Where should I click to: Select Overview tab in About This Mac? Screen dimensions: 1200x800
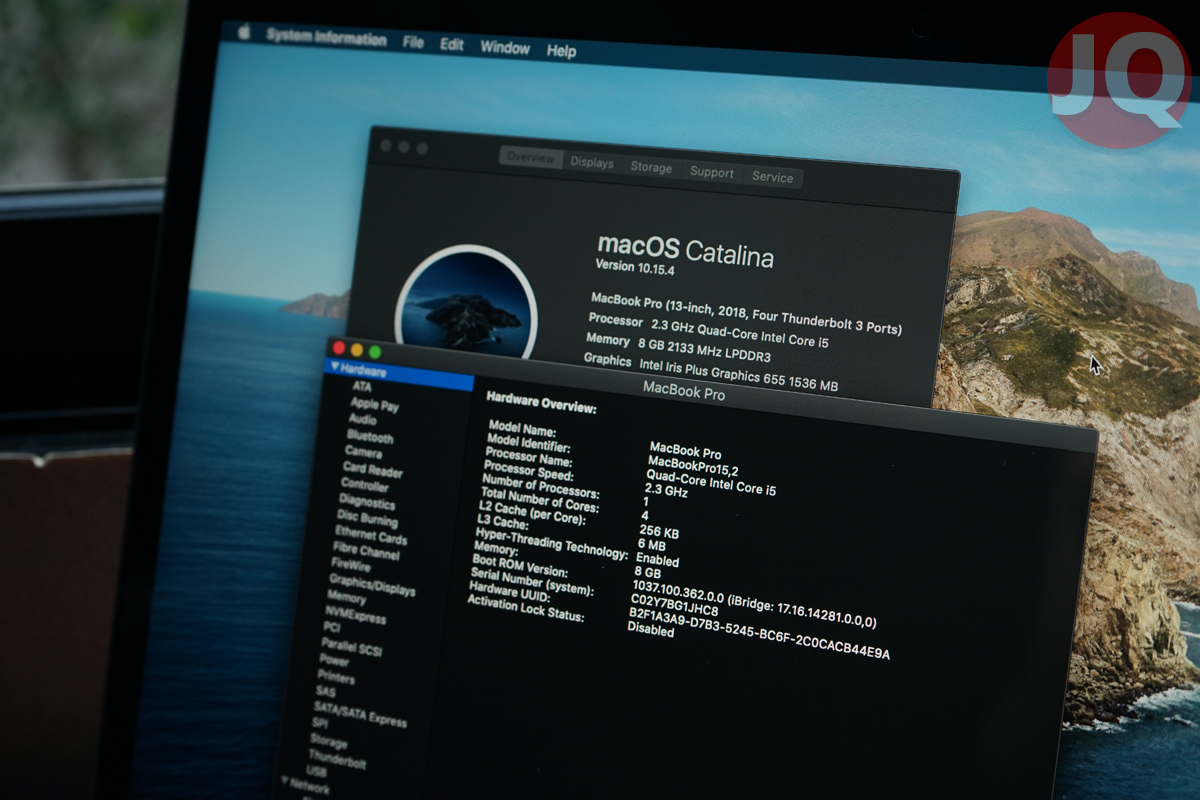[x=530, y=158]
